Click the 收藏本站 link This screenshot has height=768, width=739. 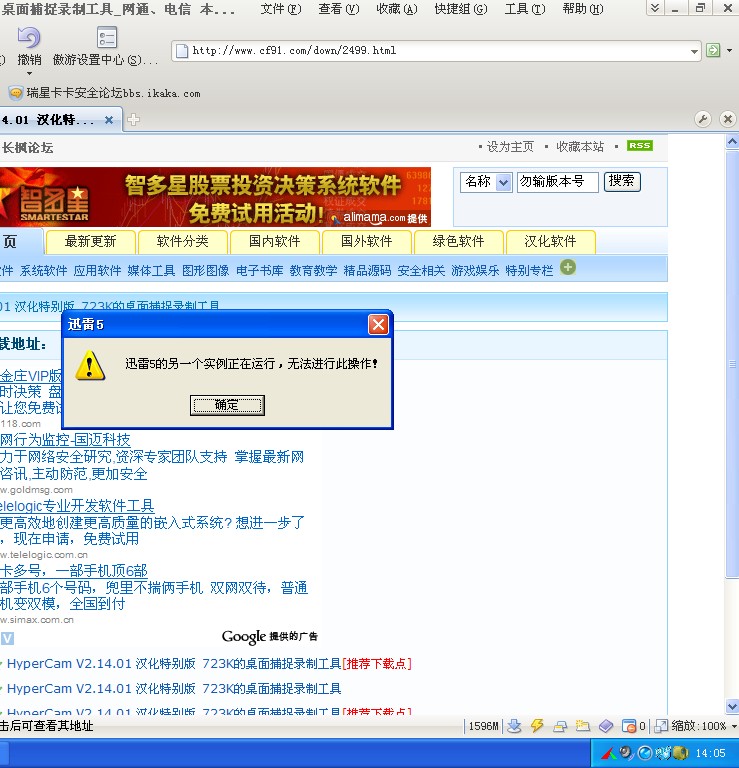(580, 146)
